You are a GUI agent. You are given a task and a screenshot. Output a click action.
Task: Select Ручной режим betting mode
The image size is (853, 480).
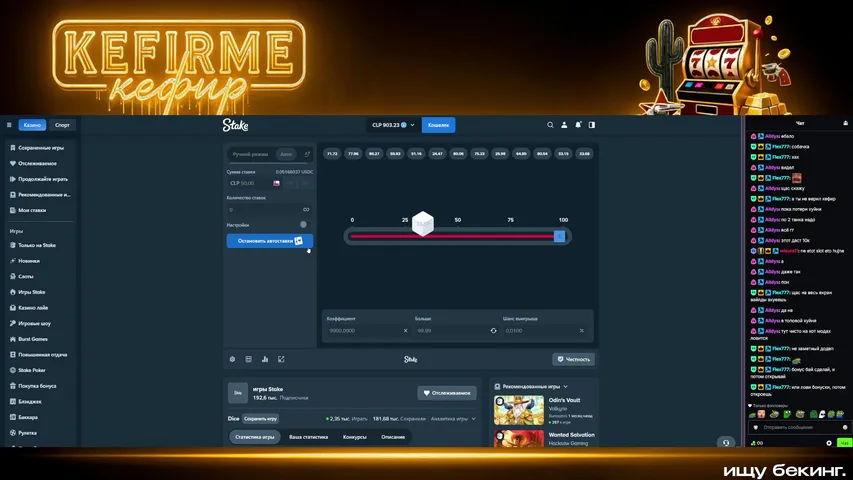(x=250, y=155)
